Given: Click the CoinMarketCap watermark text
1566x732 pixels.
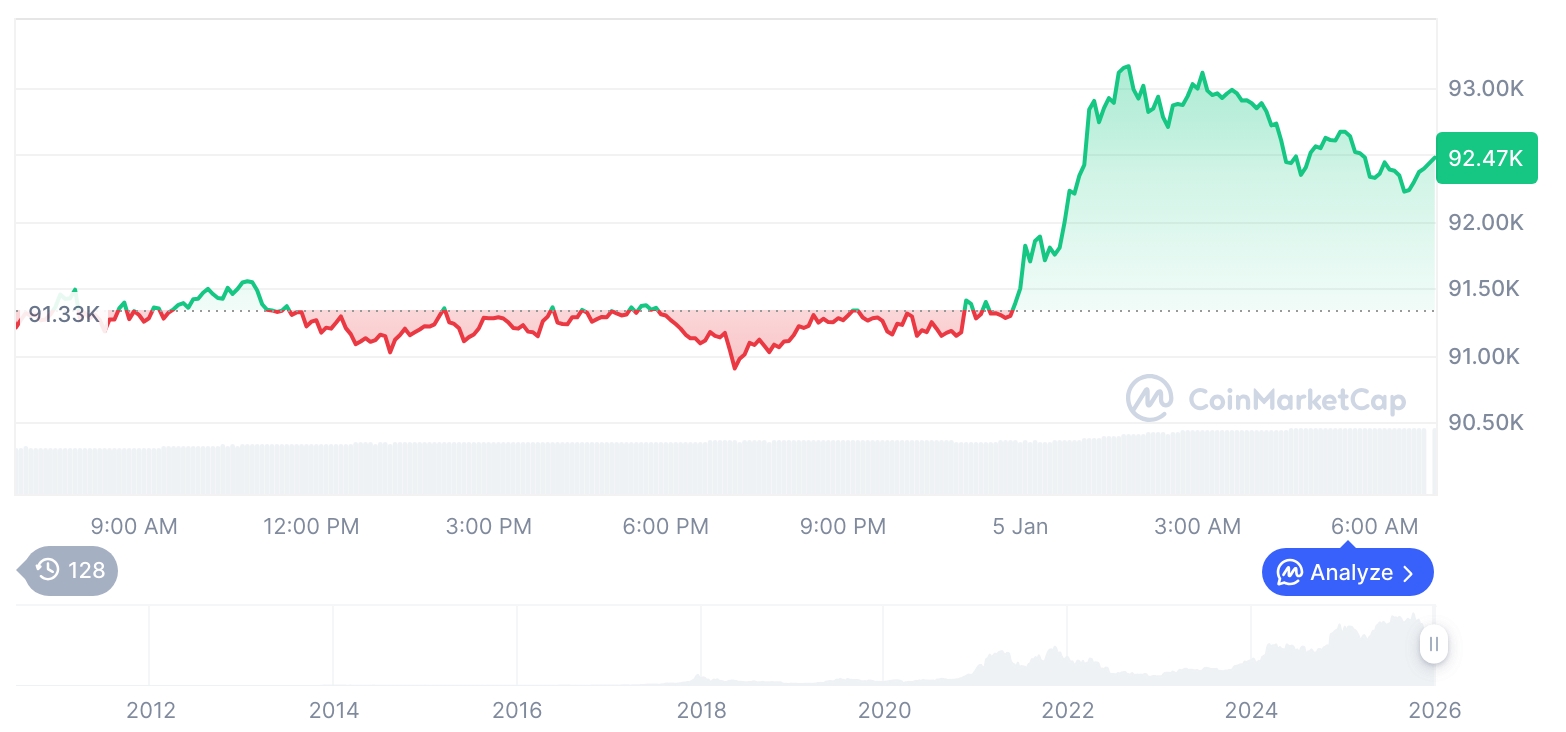Looking at the screenshot, I should 1297,400.
